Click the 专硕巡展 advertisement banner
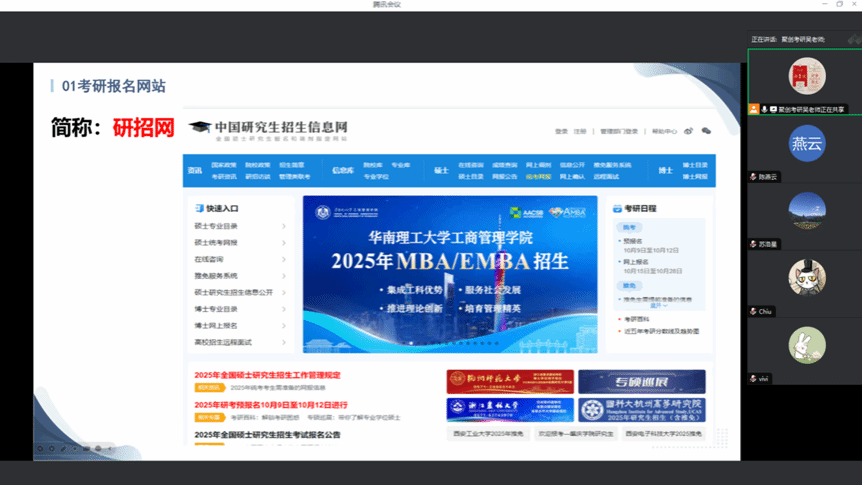The width and height of the screenshot is (862, 485). [x=641, y=381]
